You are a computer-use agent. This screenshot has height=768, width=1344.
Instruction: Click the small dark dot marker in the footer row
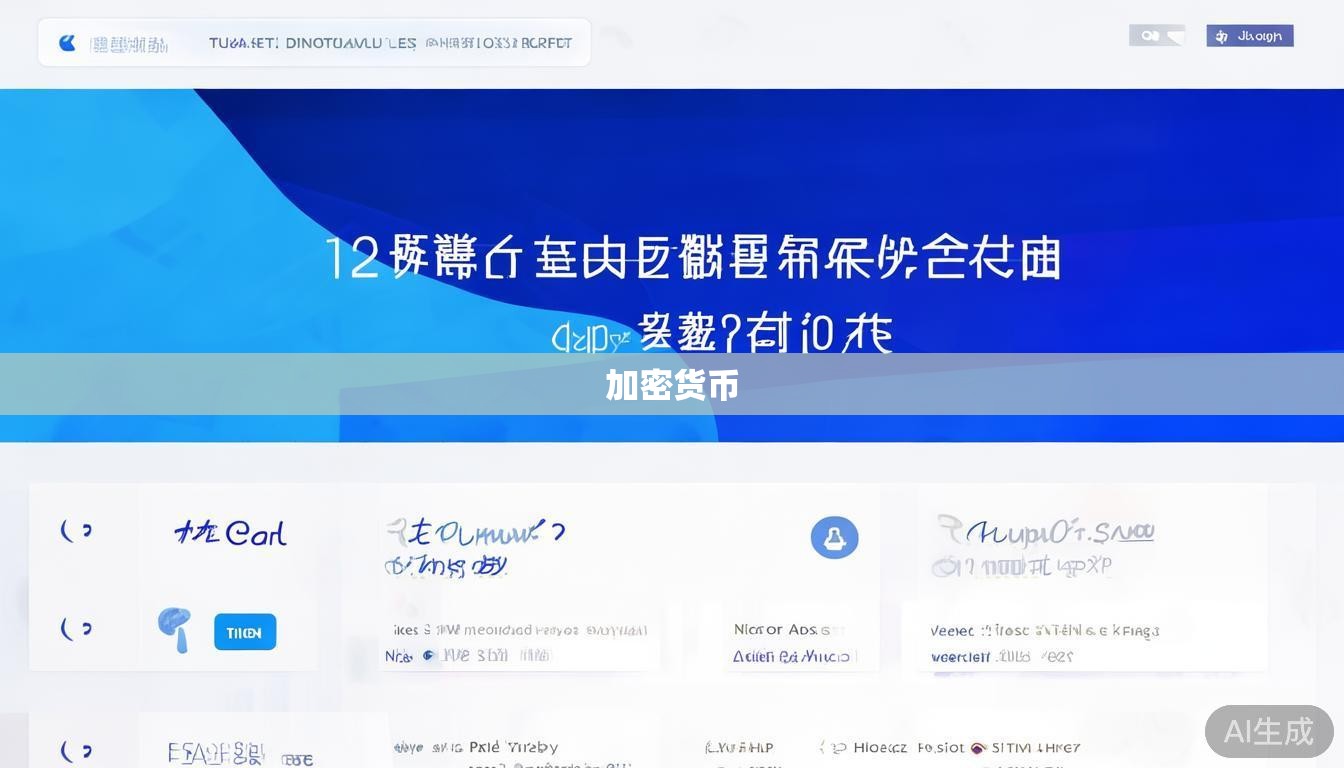[975, 747]
